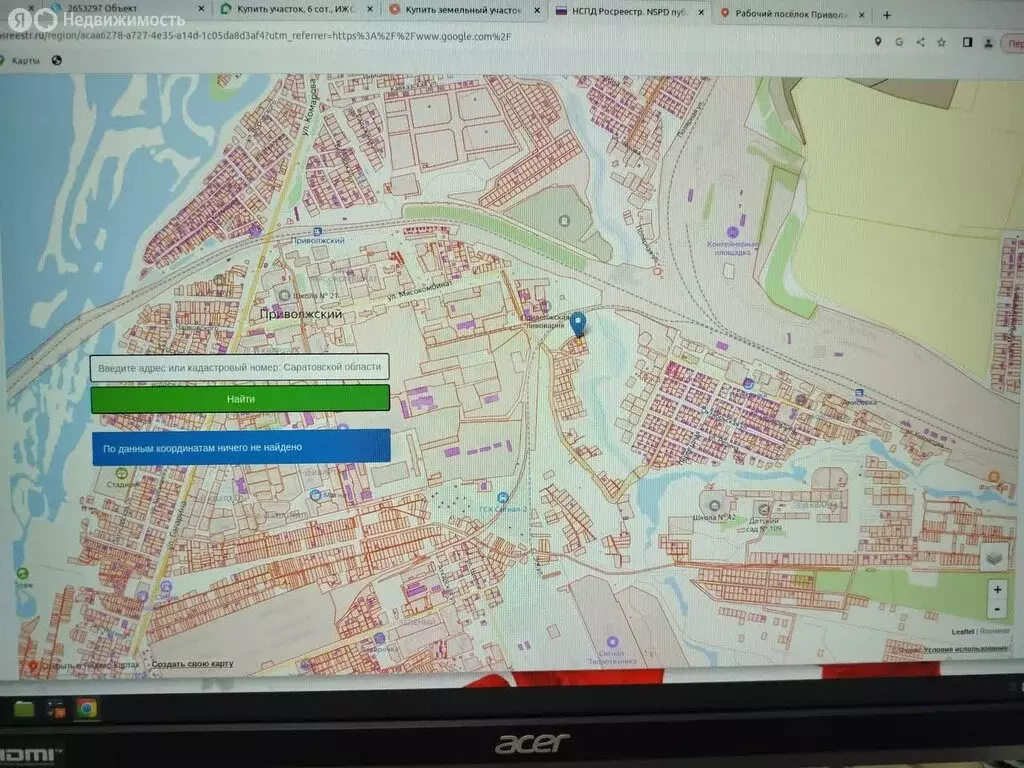The image size is (1024, 768).
Task: Zoom out with the minus button
Action: pos(997,609)
